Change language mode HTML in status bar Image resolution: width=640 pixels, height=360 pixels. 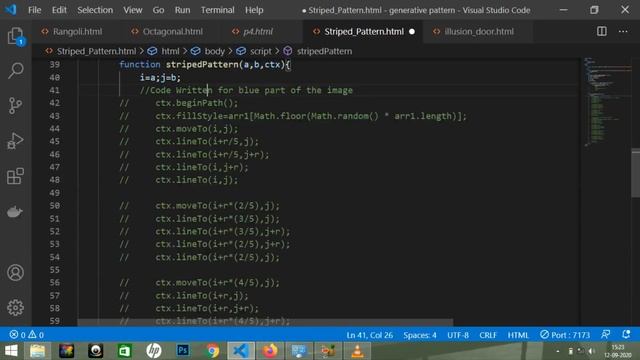point(518,335)
